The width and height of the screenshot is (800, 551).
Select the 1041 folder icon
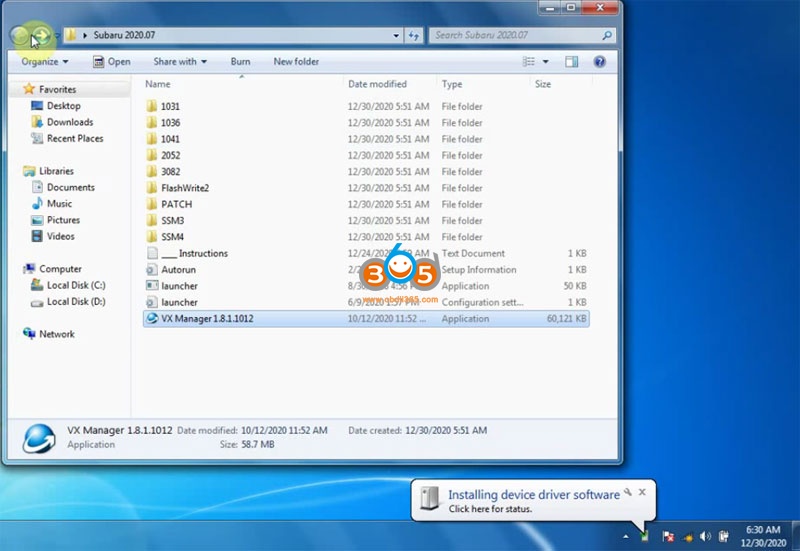point(152,139)
